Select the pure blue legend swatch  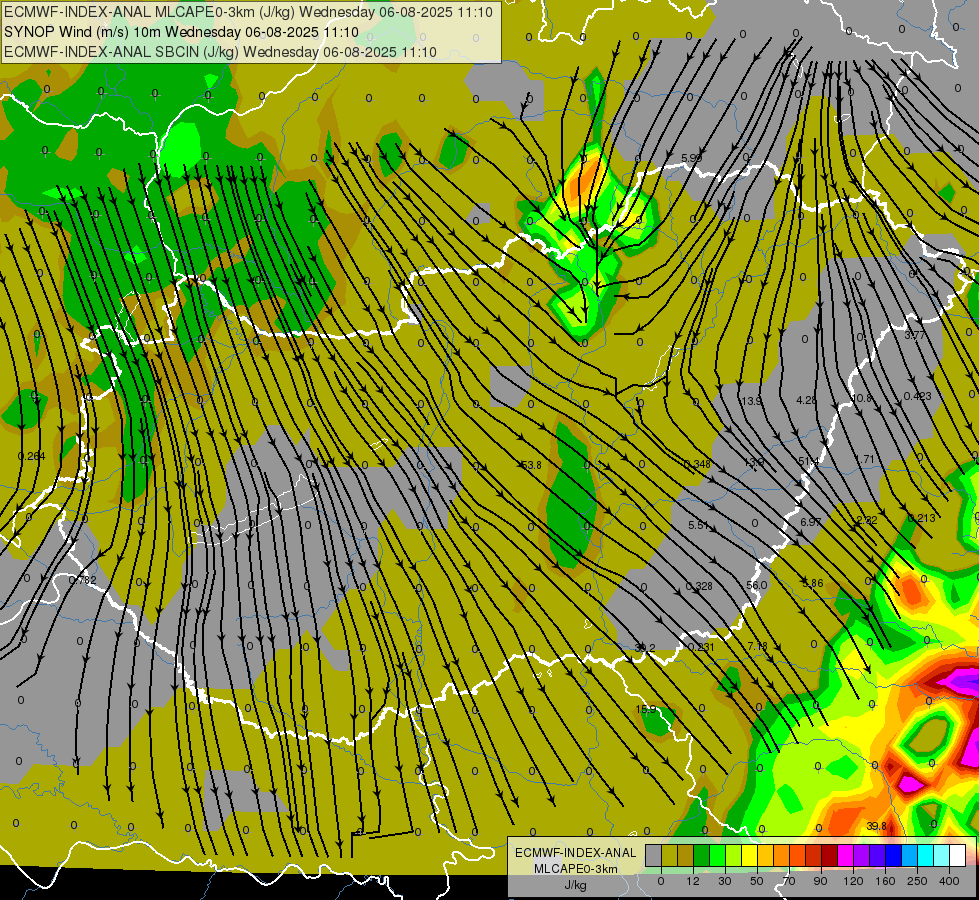tap(893, 855)
